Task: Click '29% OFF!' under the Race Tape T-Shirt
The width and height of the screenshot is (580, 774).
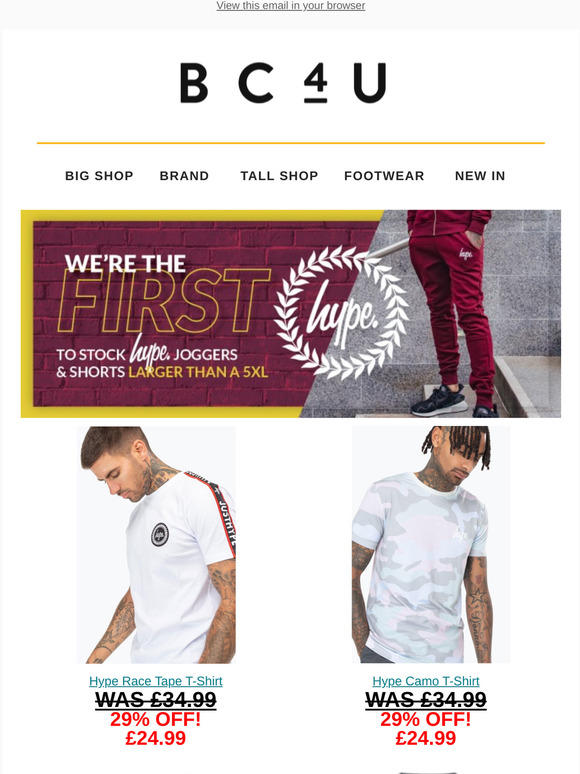Action: tap(155, 719)
